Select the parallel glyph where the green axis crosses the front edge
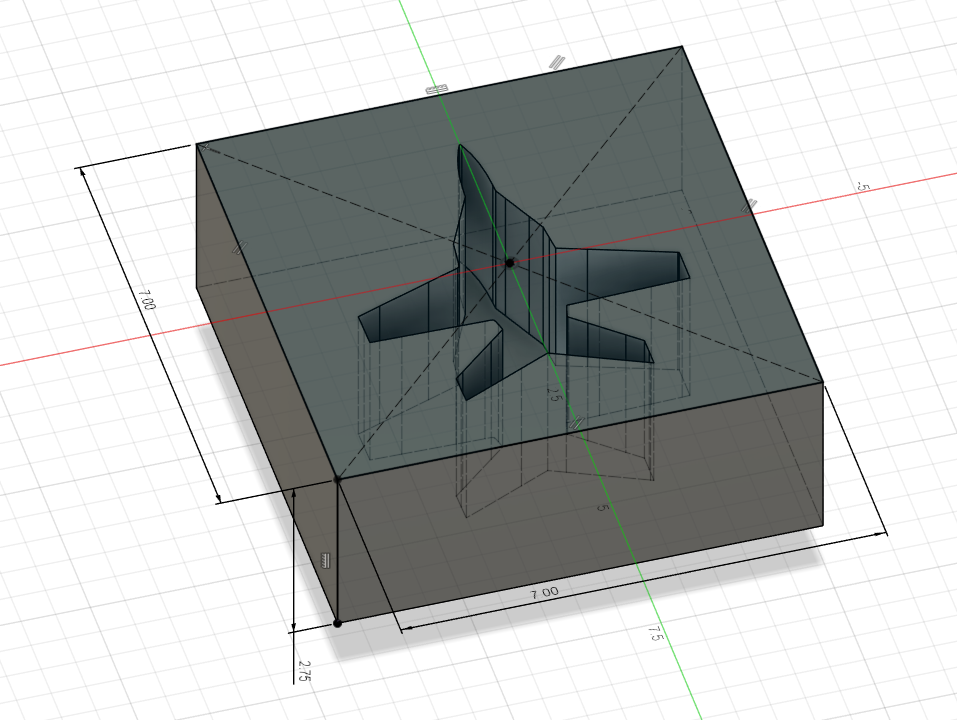Viewport: 957px width, 720px height. 577,423
